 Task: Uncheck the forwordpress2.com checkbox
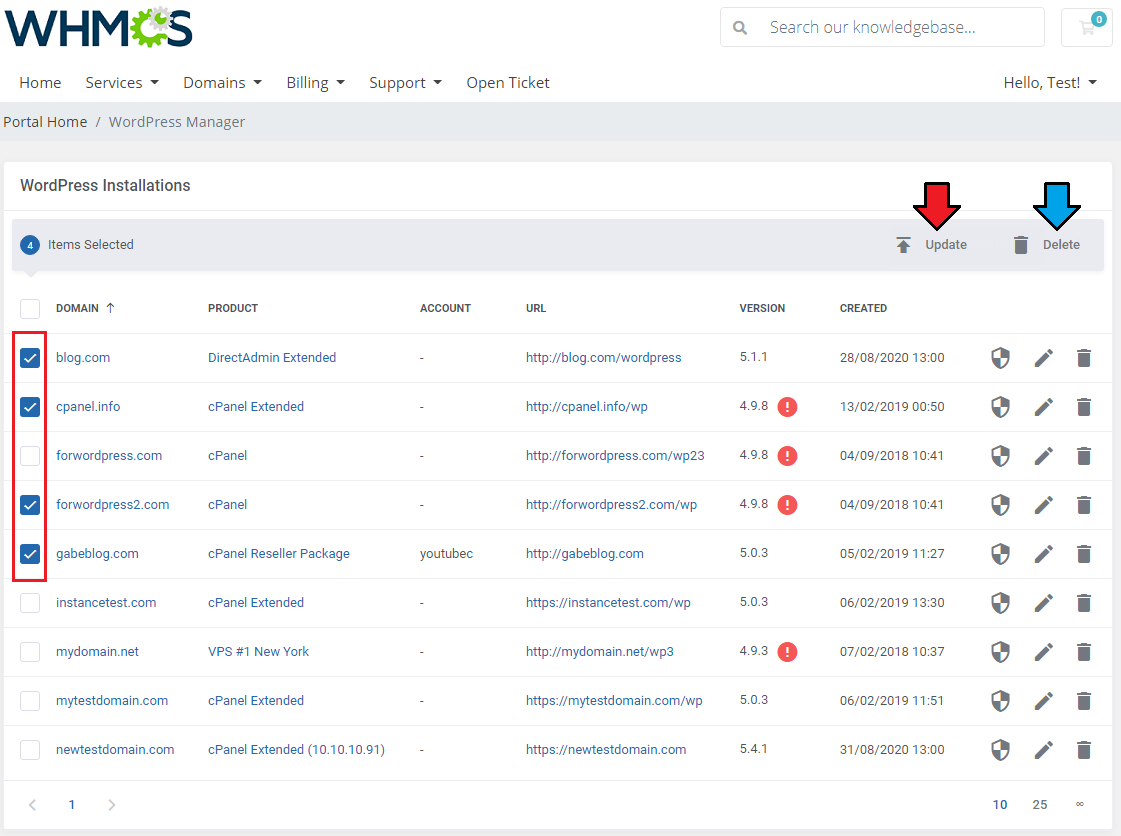click(x=30, y=505)
